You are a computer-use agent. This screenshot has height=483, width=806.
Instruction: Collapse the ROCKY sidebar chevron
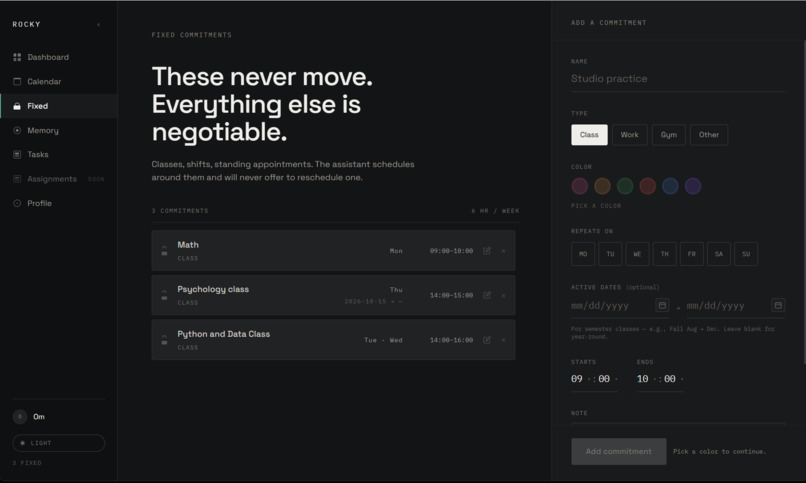pos(98,24)
